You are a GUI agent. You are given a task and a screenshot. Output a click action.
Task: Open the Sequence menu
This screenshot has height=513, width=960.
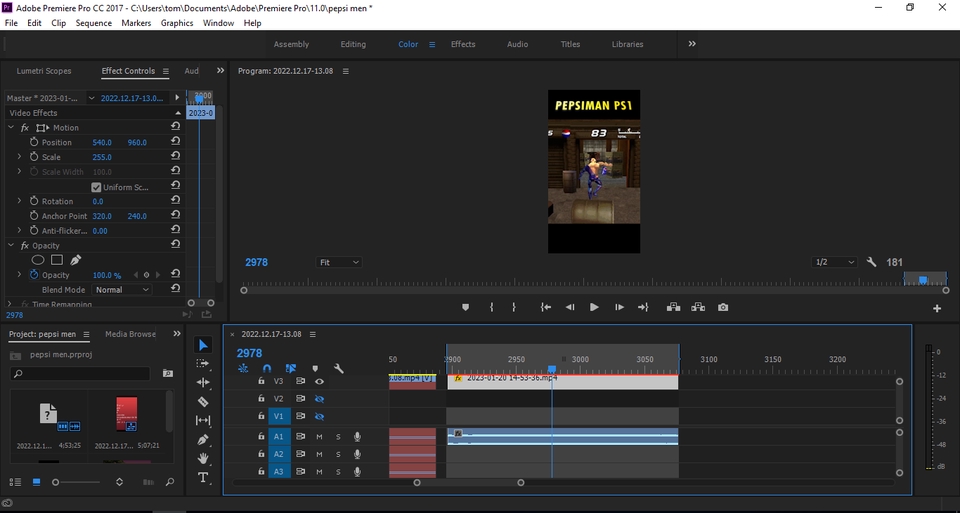(x=94, y=23)
